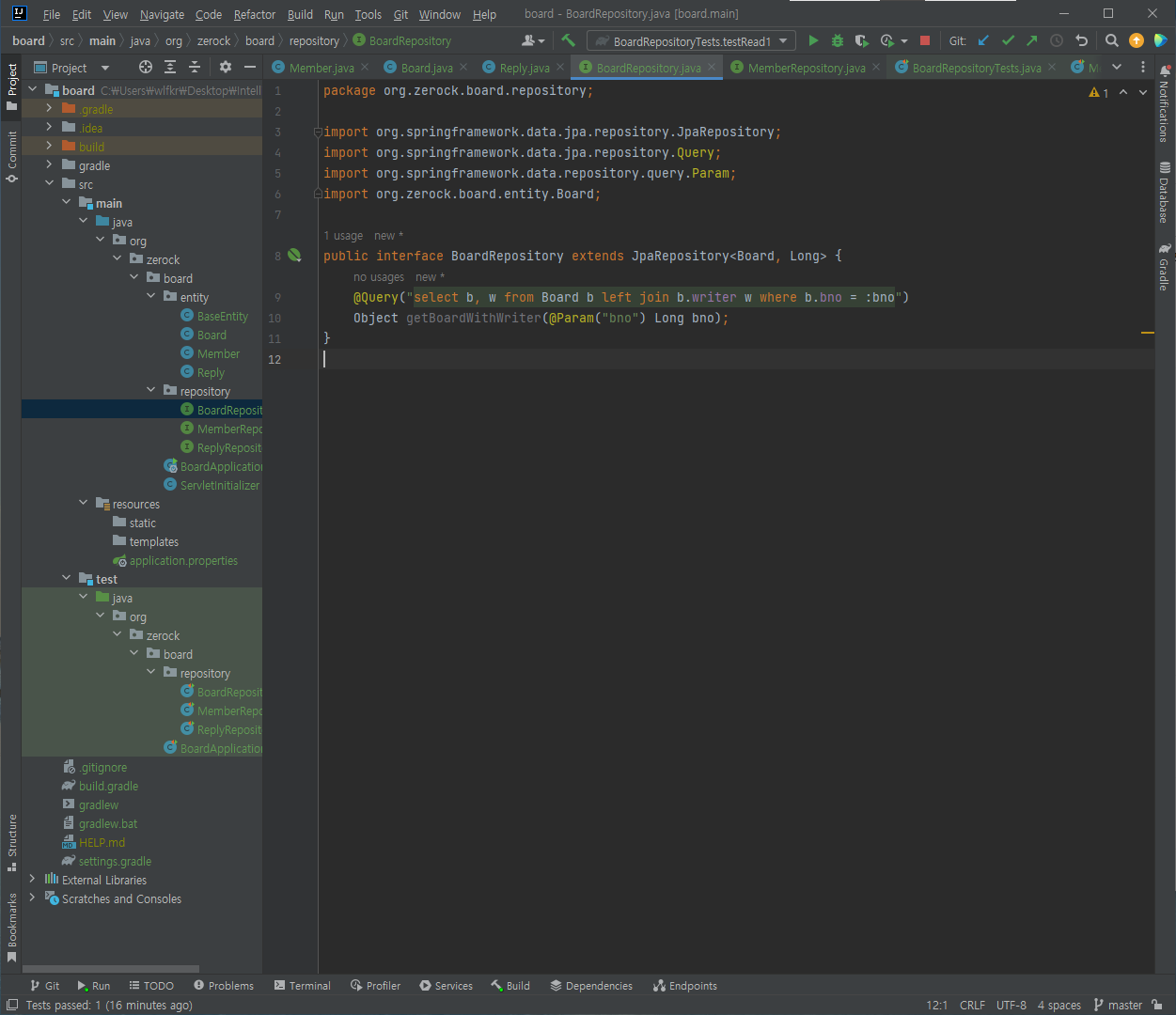Open the Services tool window button

pyautogui.click(x=446, y=986)
